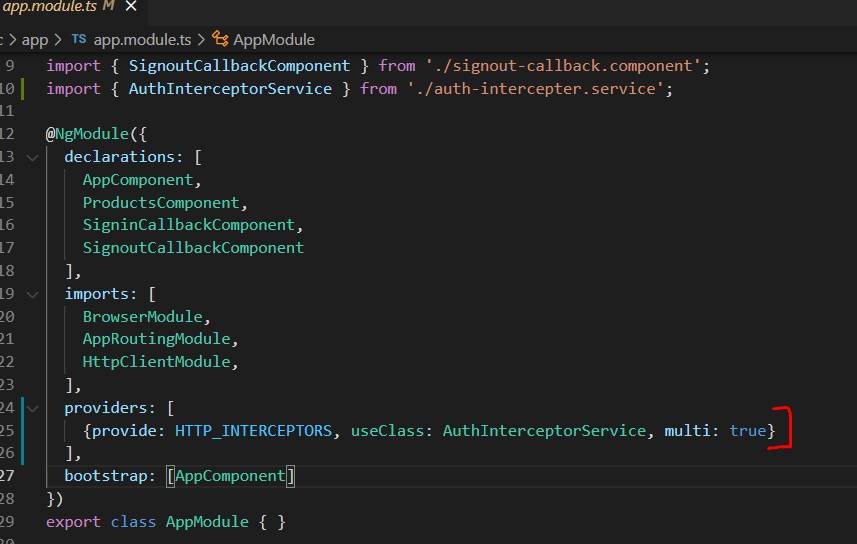Image resolution: width=857 pixels, height=544 pixels.
Task: Collapse the declarations array fold arrow
Action: (33, 157)
